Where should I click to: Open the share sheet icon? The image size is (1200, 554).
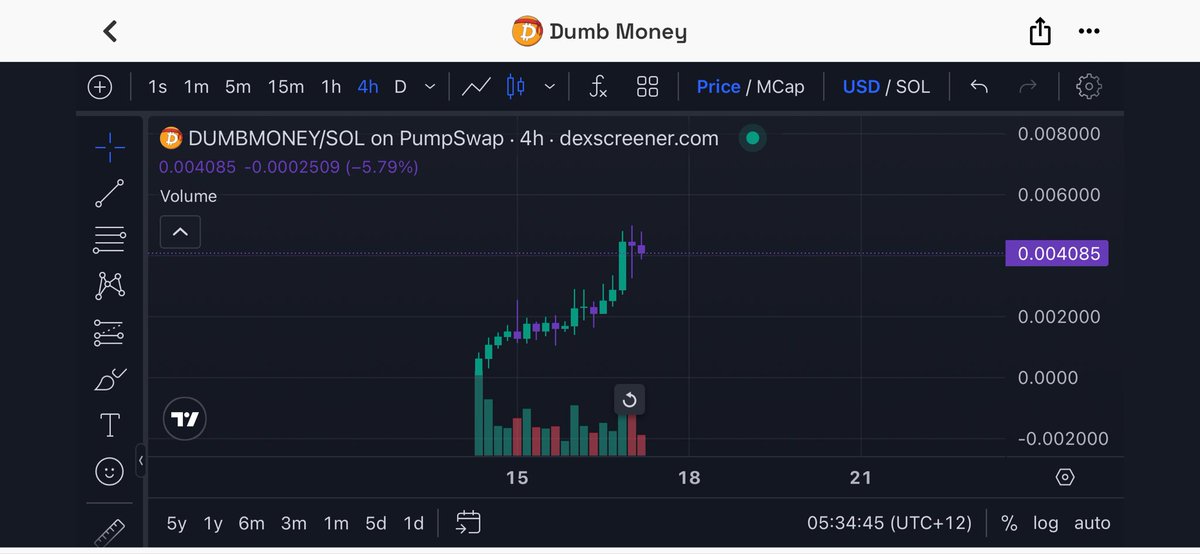[x=1040, y=32]
